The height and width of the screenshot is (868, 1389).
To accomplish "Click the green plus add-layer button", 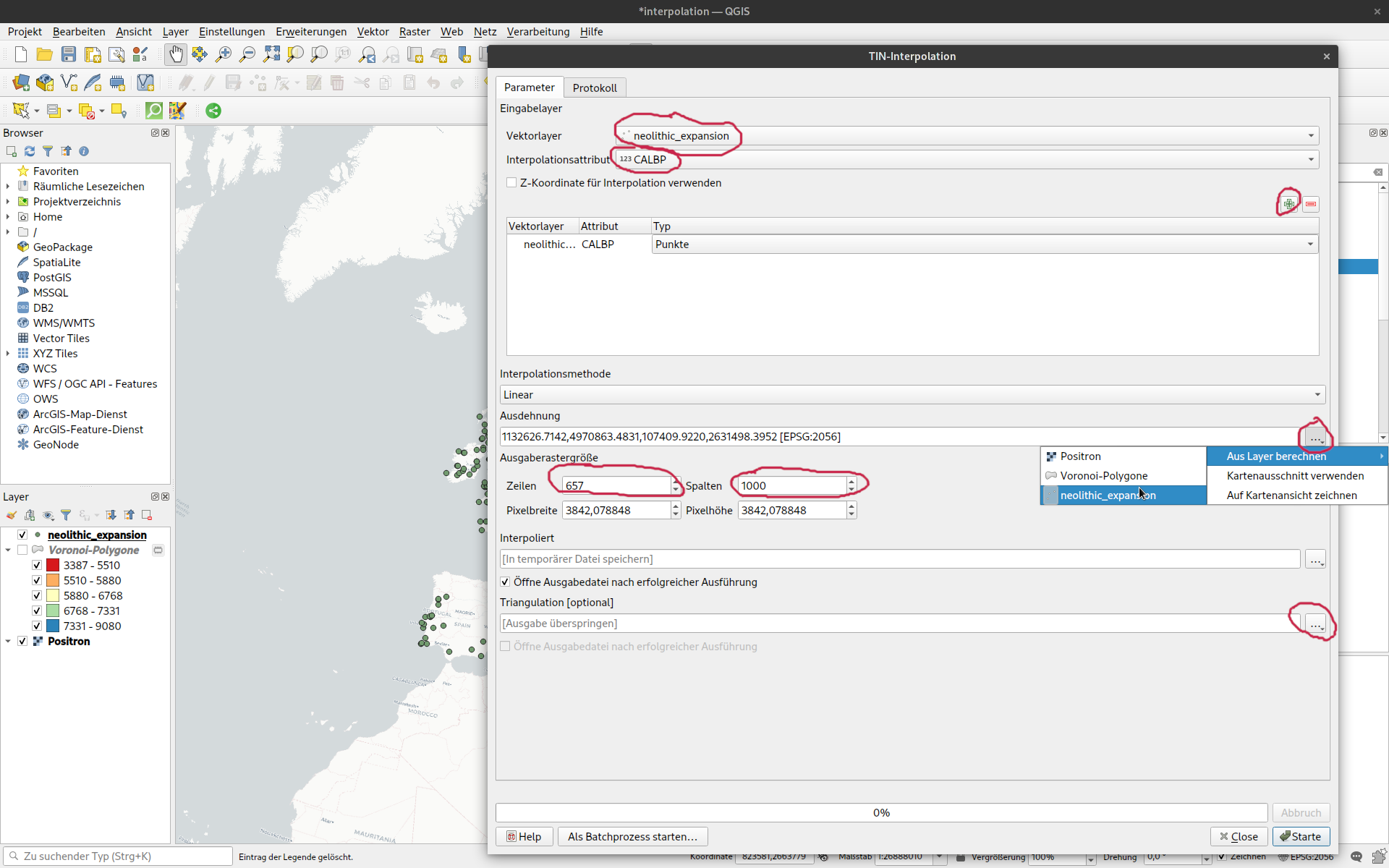I will 1289,204.
